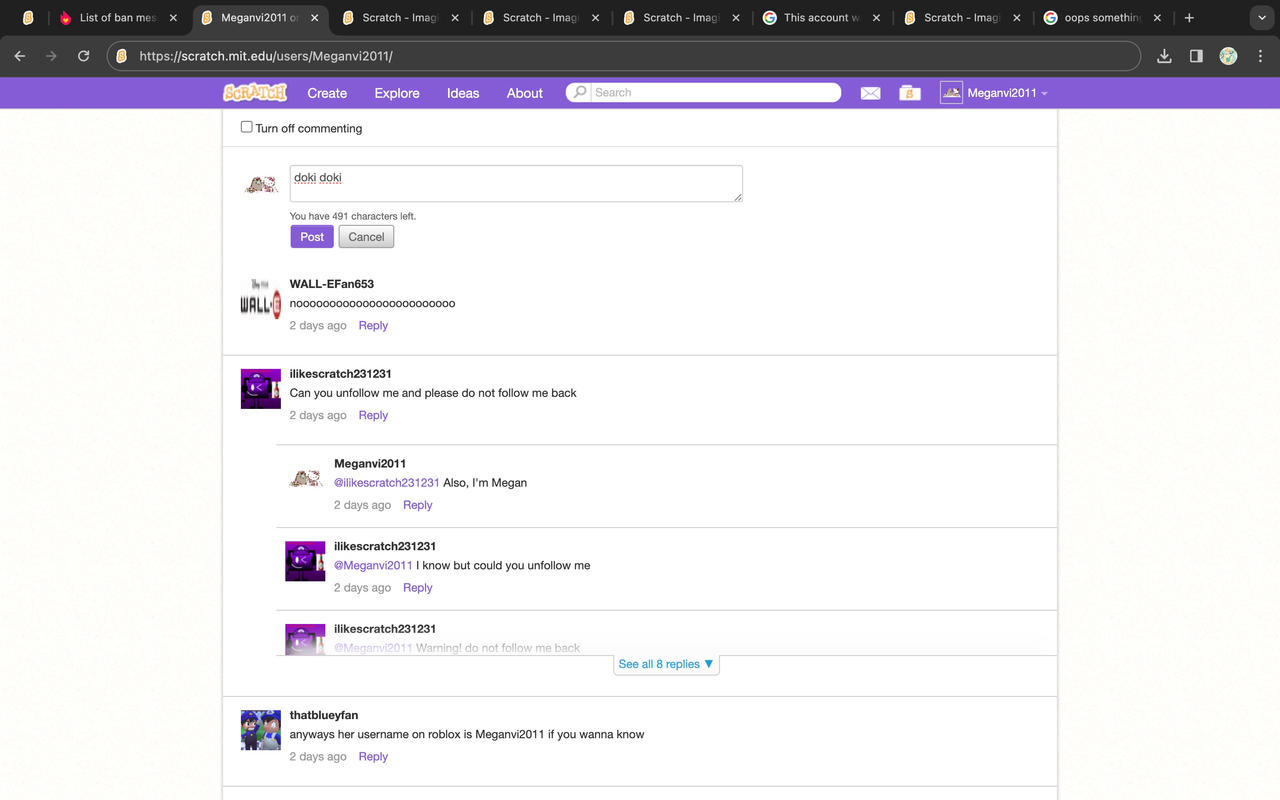1280x800 pixels.
Task: Click 'You have 491 characters left.' text
Action: coord(353,216)
